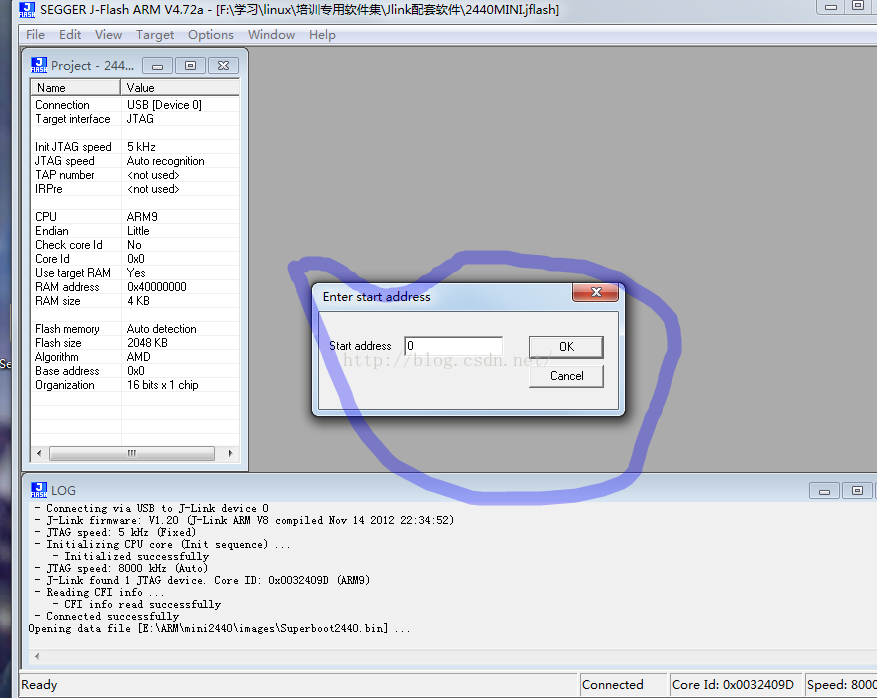Screen dimensions: 877x698
Task: Select the CPU row
Action: [x=135, y=216]
